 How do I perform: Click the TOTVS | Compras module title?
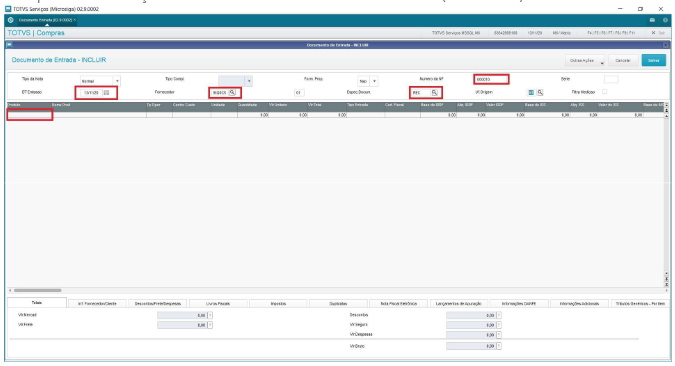[x=36, y=33]
